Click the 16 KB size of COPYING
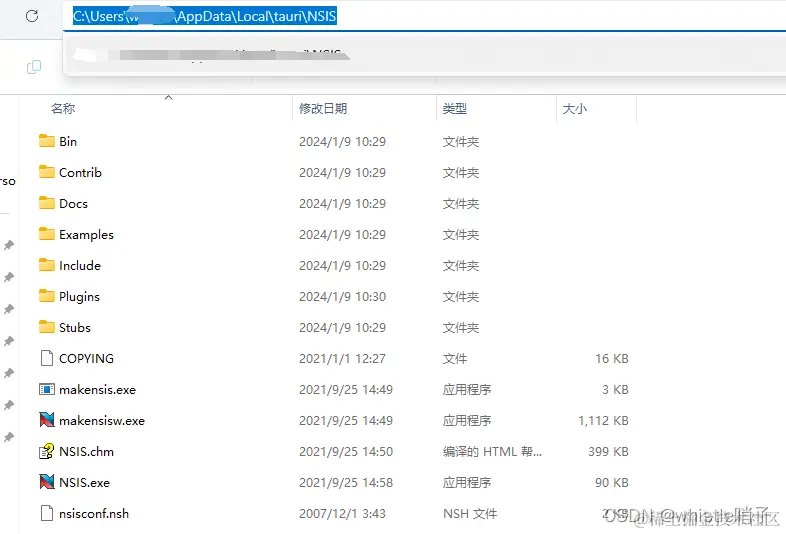This screenshot has width=786, height=534. pyautogui.click(x=612, y=359)
